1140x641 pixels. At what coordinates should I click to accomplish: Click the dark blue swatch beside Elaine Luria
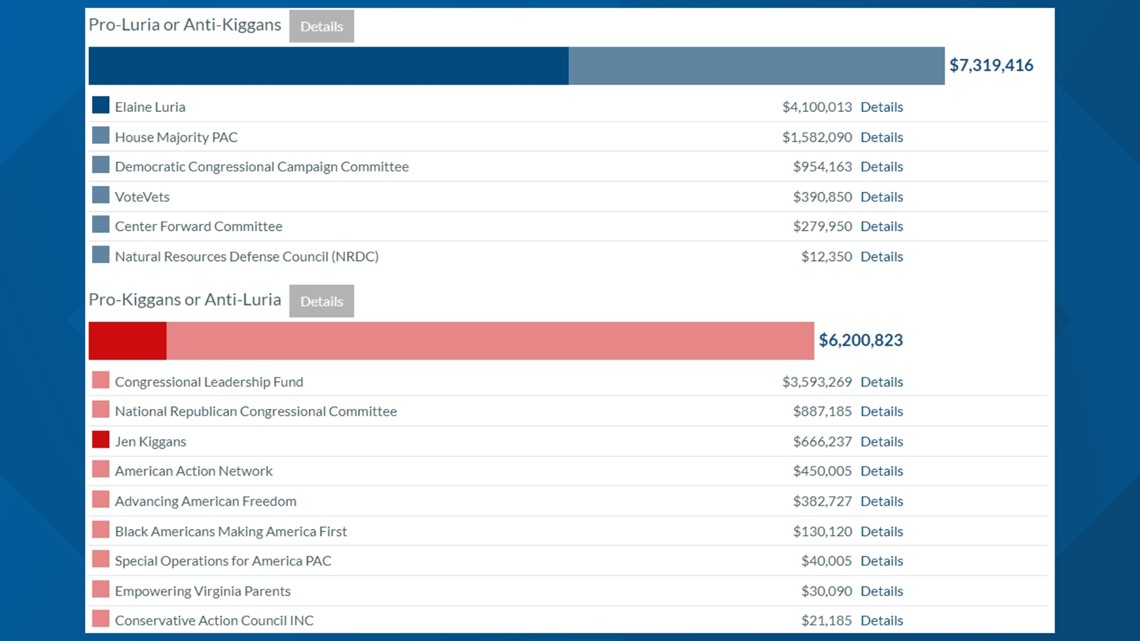click(101, 105)
